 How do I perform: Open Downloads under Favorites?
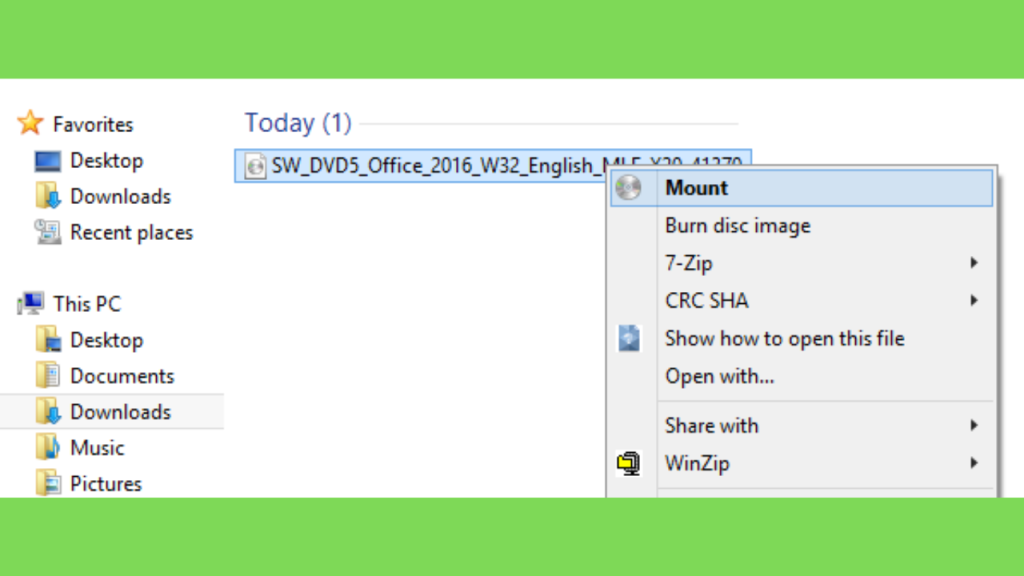tap(120, 197)
